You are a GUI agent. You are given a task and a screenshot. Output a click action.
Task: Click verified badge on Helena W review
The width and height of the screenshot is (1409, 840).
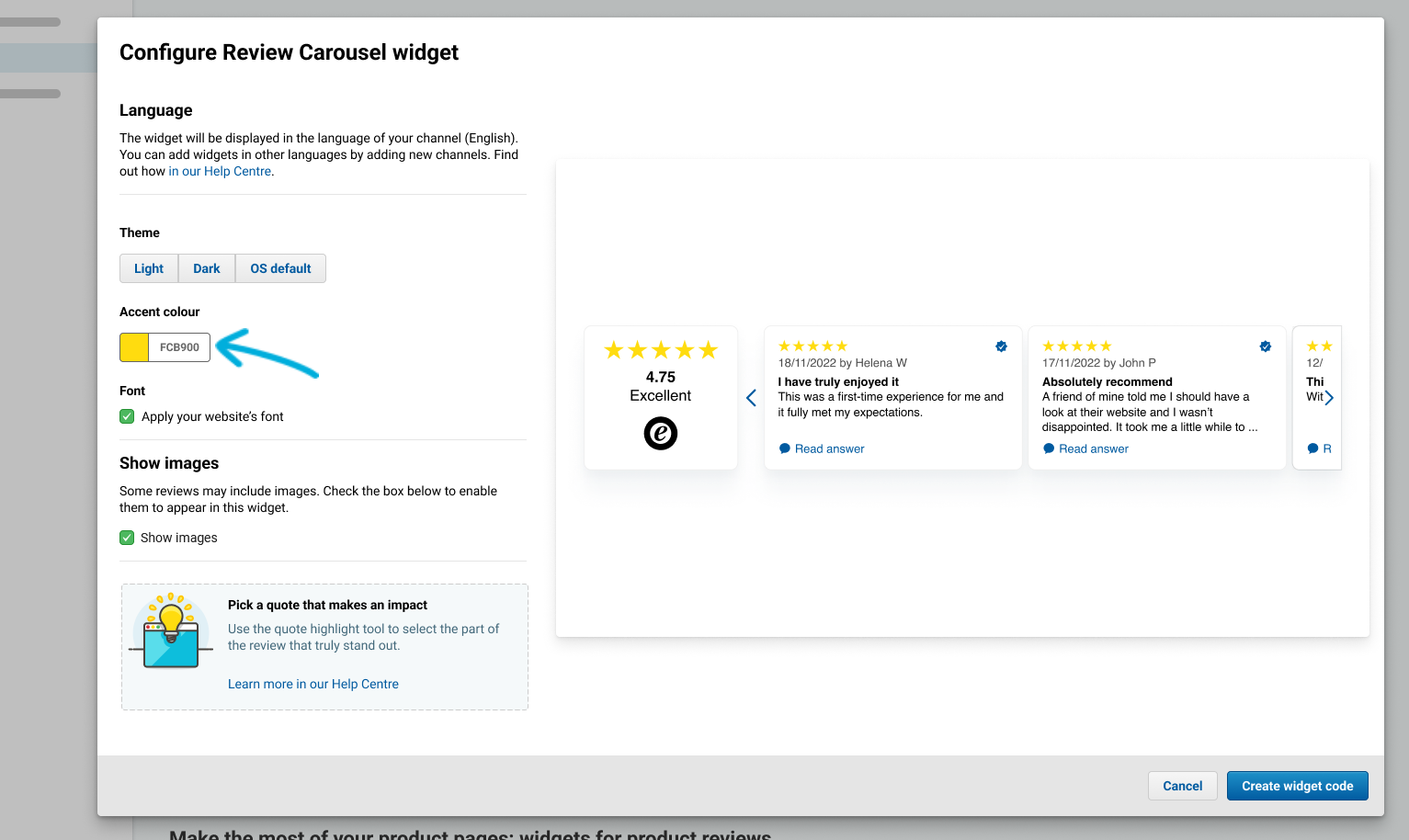(1001, 346)
